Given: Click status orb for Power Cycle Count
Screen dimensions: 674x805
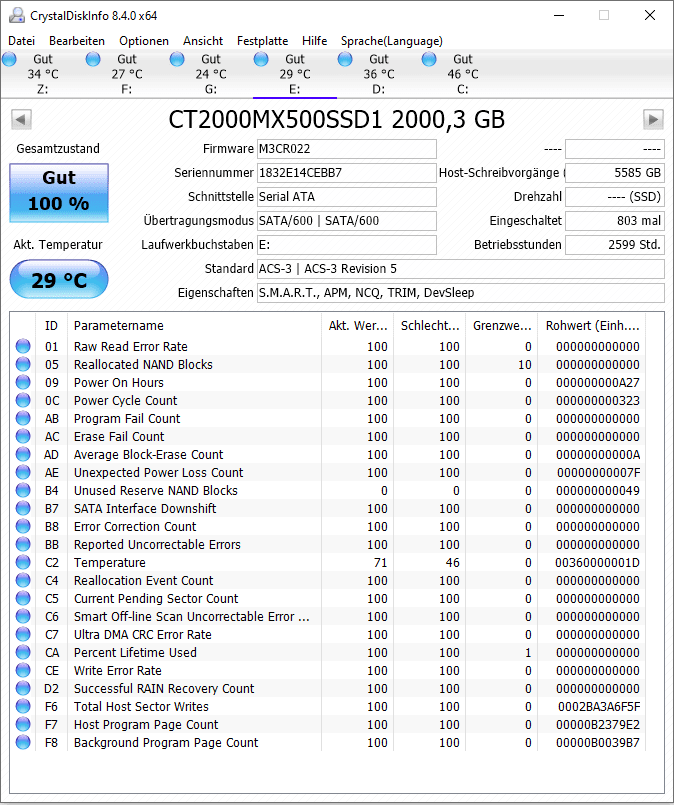Looking at the screenshot, I should [x=23, y=400].
